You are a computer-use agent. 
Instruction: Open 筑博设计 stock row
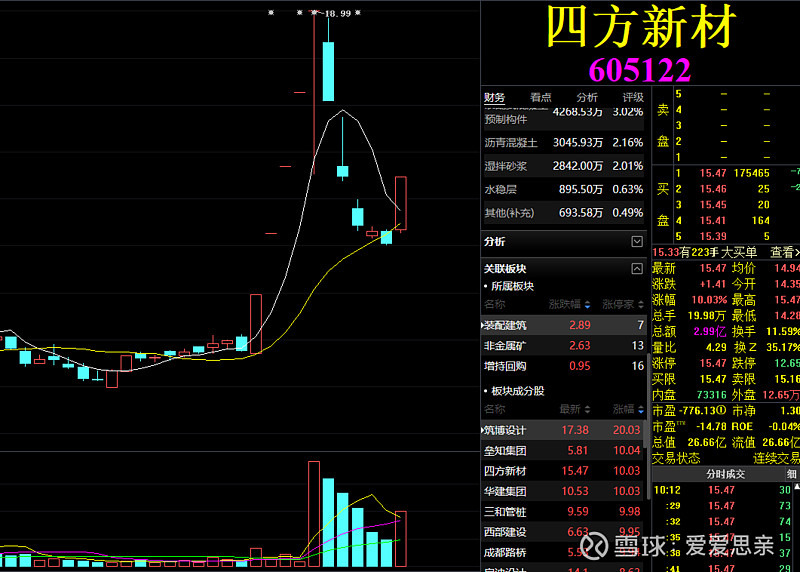563,430
